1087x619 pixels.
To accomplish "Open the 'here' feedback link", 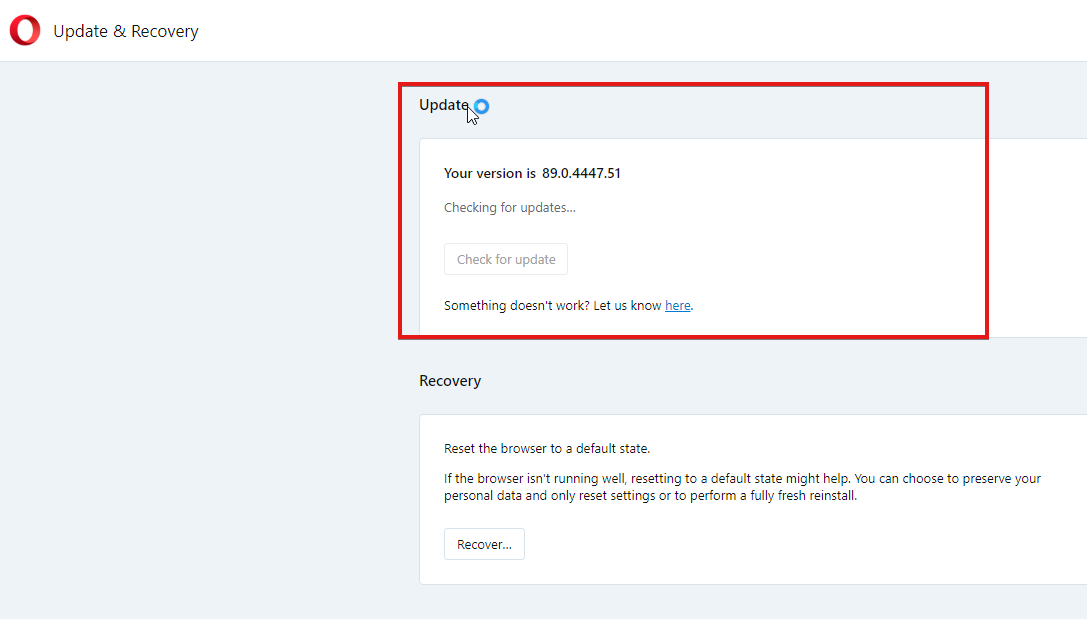I will (677, 306).
